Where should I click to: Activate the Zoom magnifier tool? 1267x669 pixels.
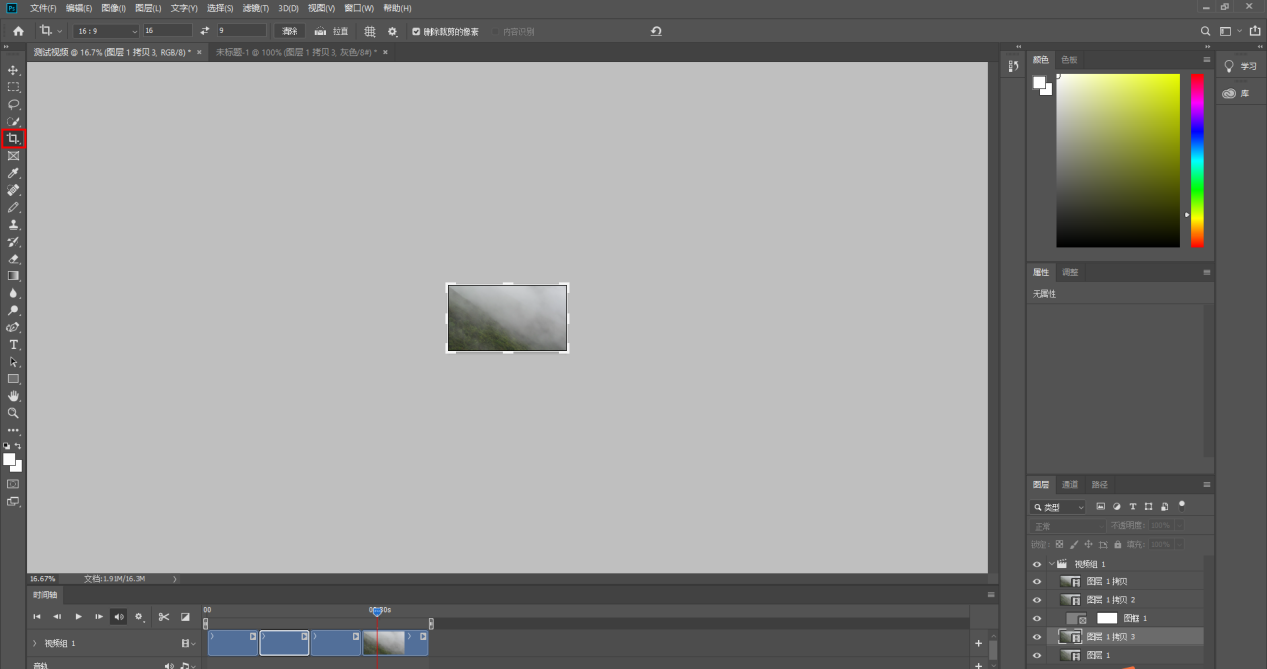(13, 413)
